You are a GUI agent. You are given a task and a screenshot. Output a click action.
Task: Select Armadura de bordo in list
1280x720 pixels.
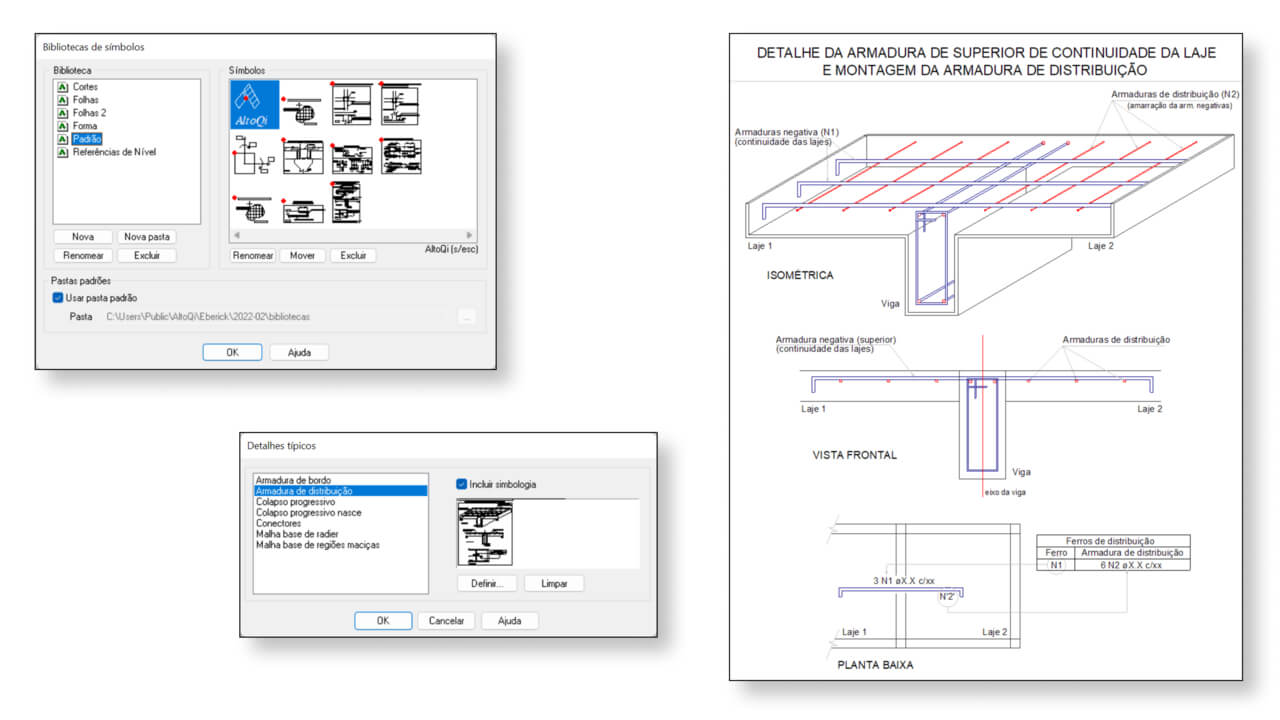[x=341, y=480]
